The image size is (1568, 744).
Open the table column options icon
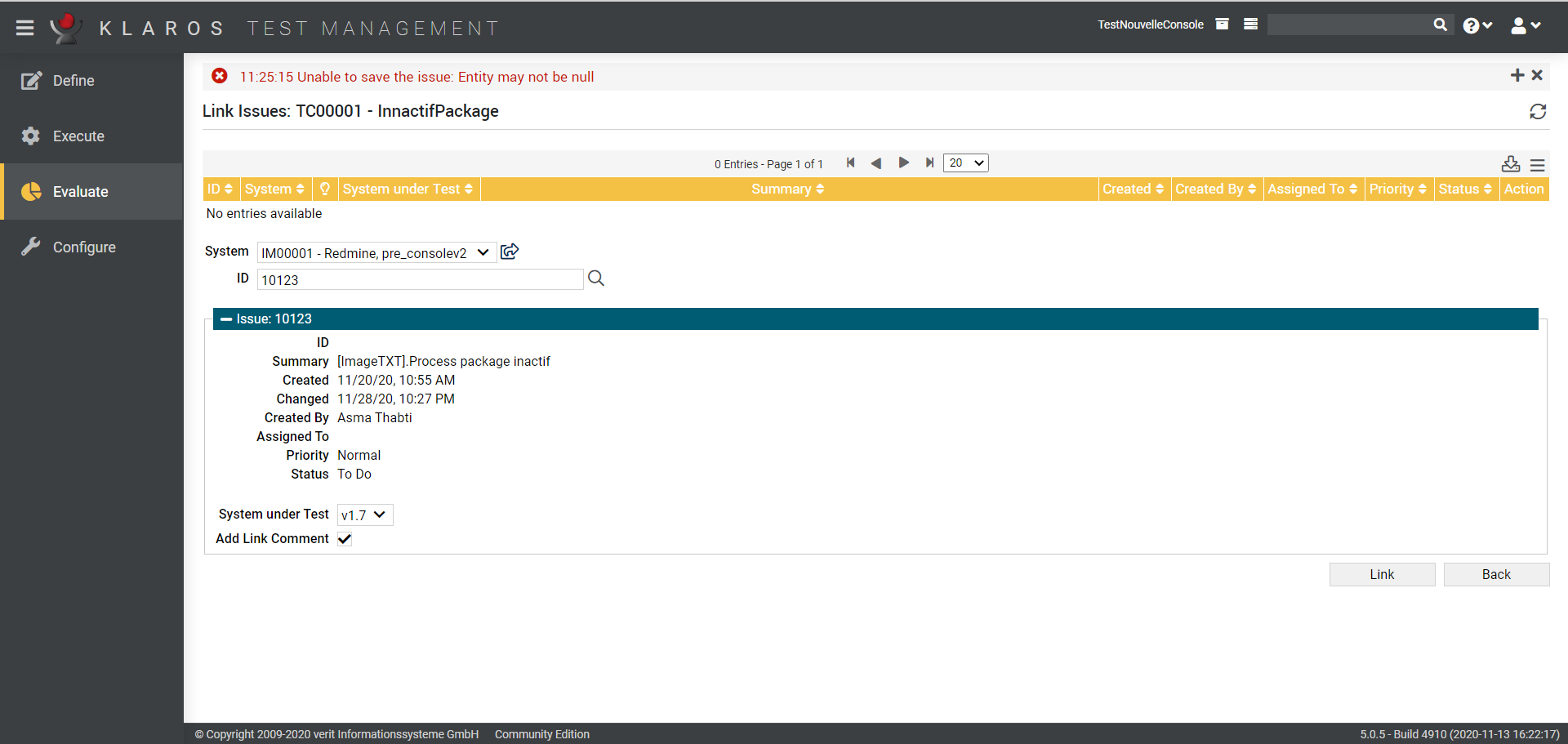(x=1537, y=165)
